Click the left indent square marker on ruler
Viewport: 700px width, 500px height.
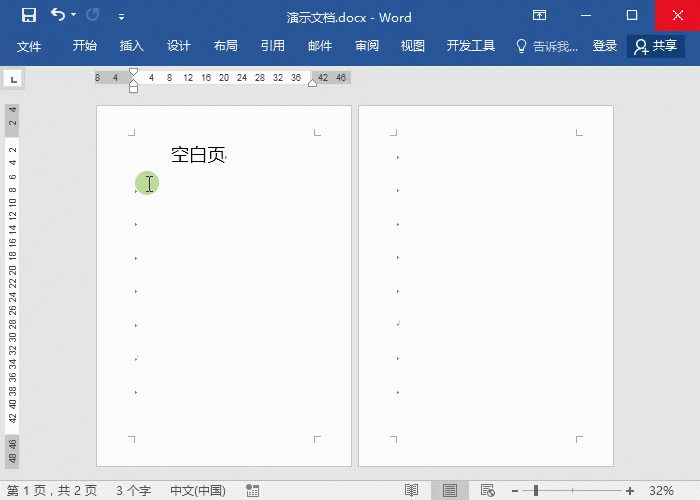(x=133, y=89)
